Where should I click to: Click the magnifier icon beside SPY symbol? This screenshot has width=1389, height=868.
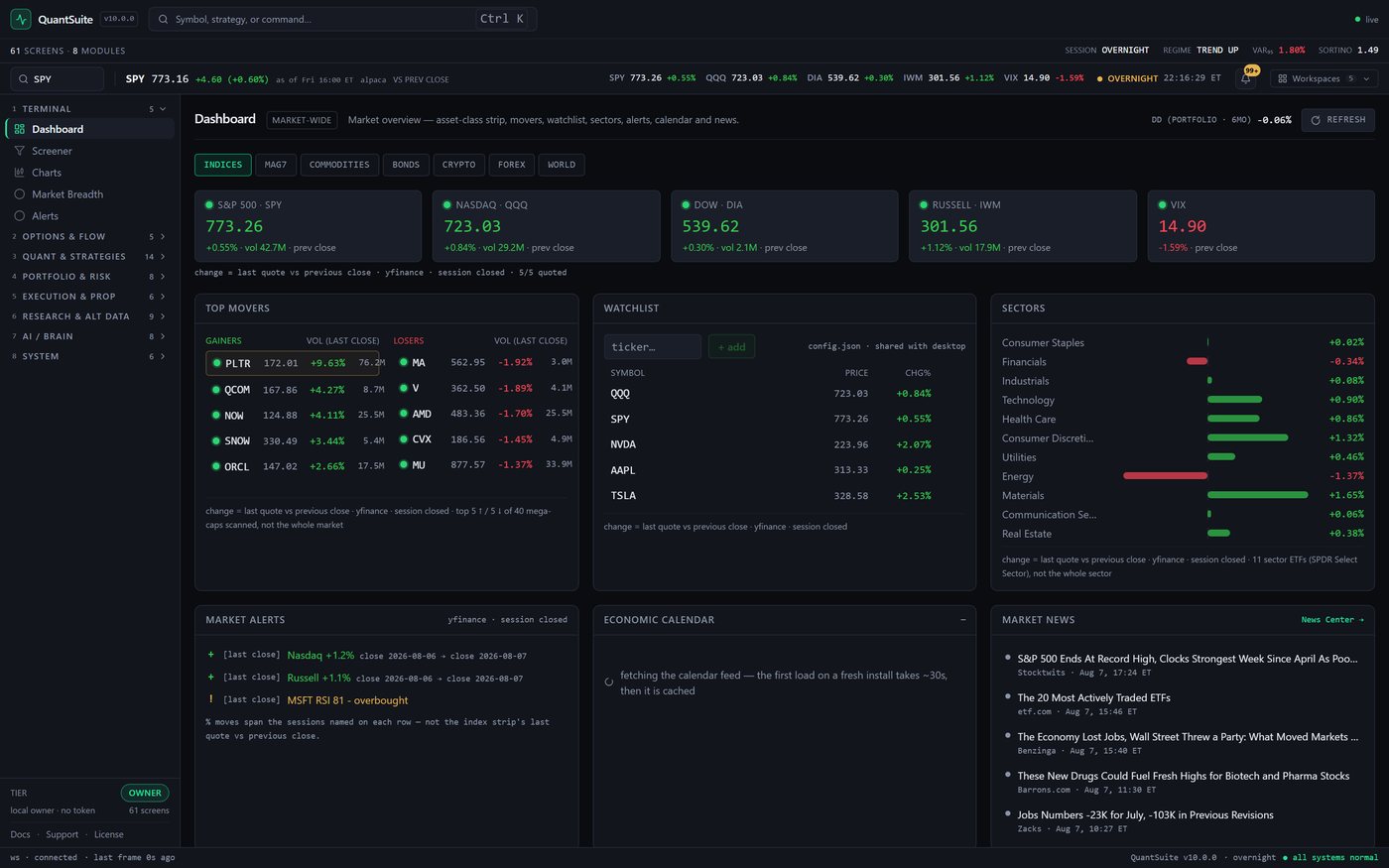coord(23,79)
